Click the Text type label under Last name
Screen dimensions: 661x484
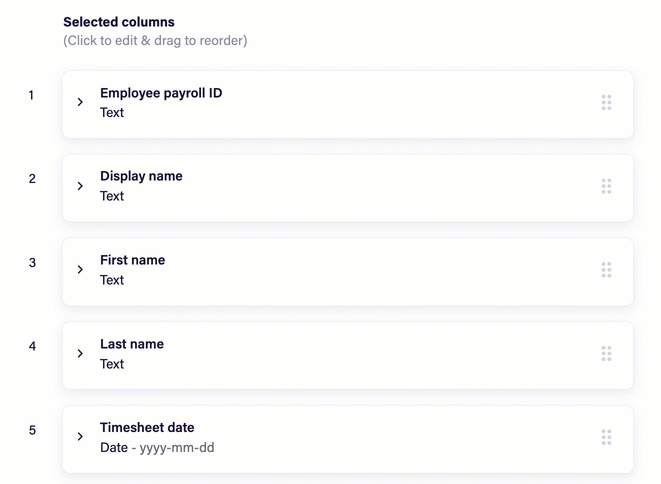pyautogui.click(x=112, y=364)
